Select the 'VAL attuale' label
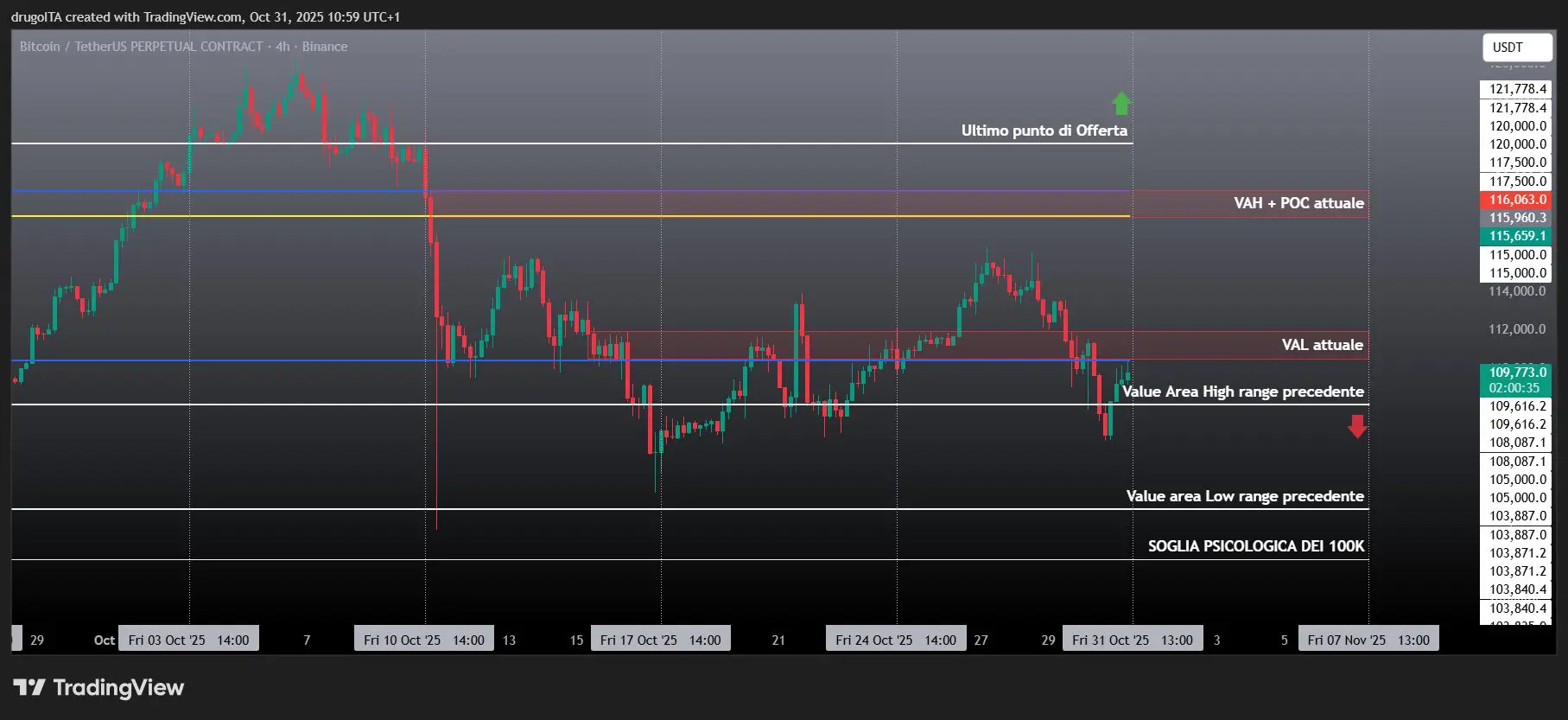1568x720 pixels. point(1322,345)
